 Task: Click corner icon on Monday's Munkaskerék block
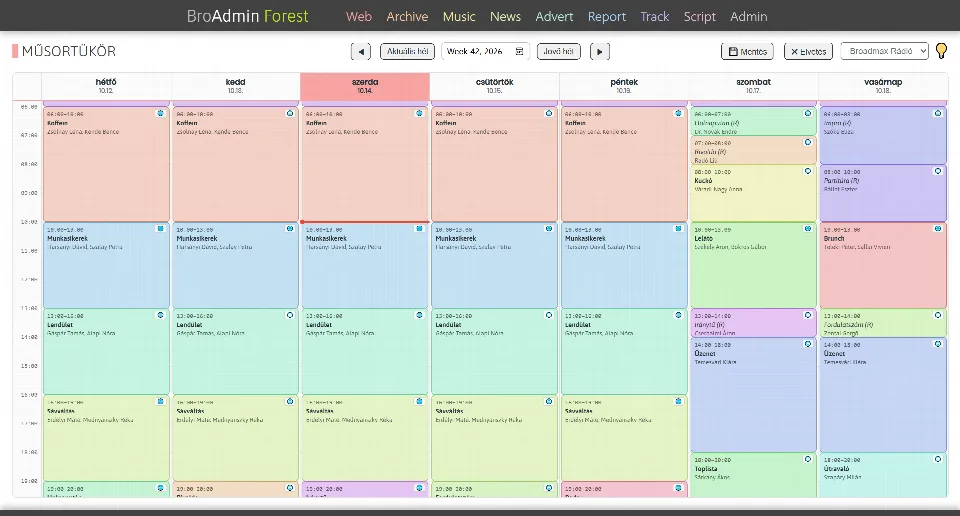tap(160, 229)
